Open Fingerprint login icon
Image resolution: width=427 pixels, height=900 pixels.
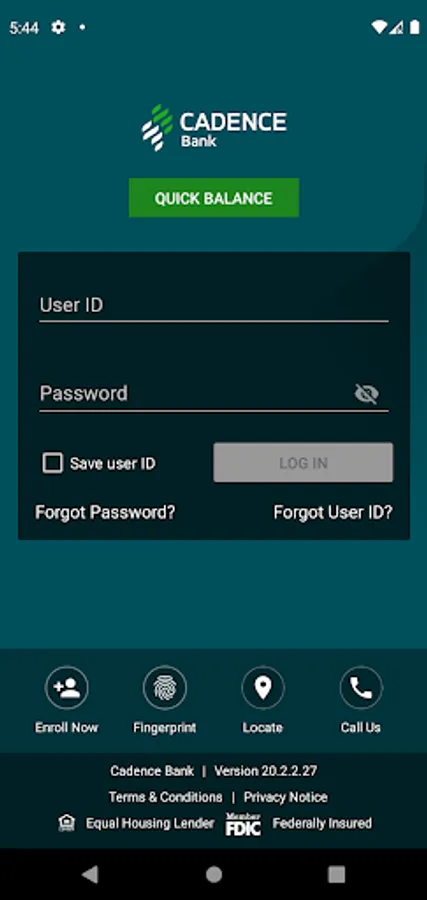(165, 687)
